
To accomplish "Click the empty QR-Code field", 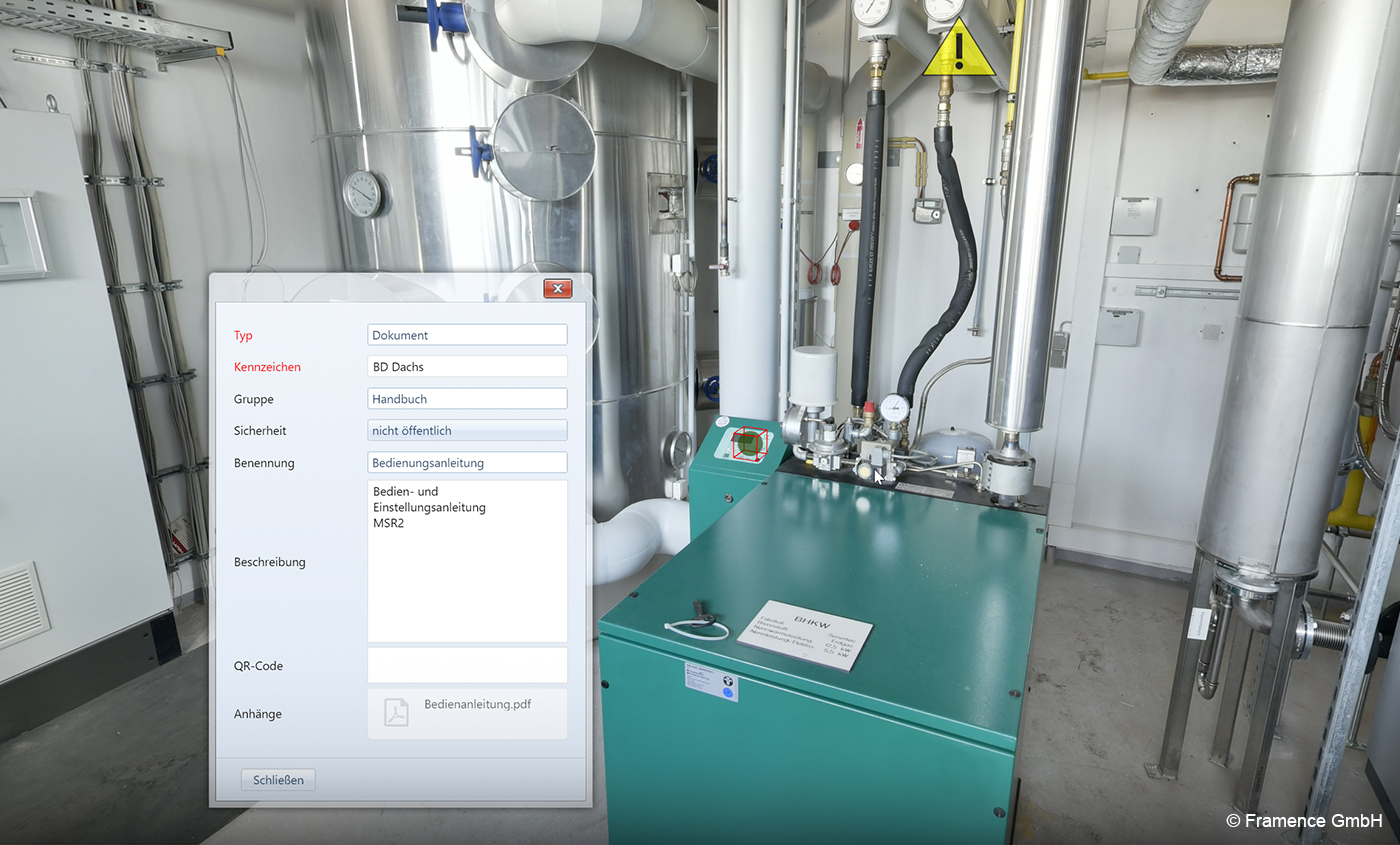I will coord(467,665).
